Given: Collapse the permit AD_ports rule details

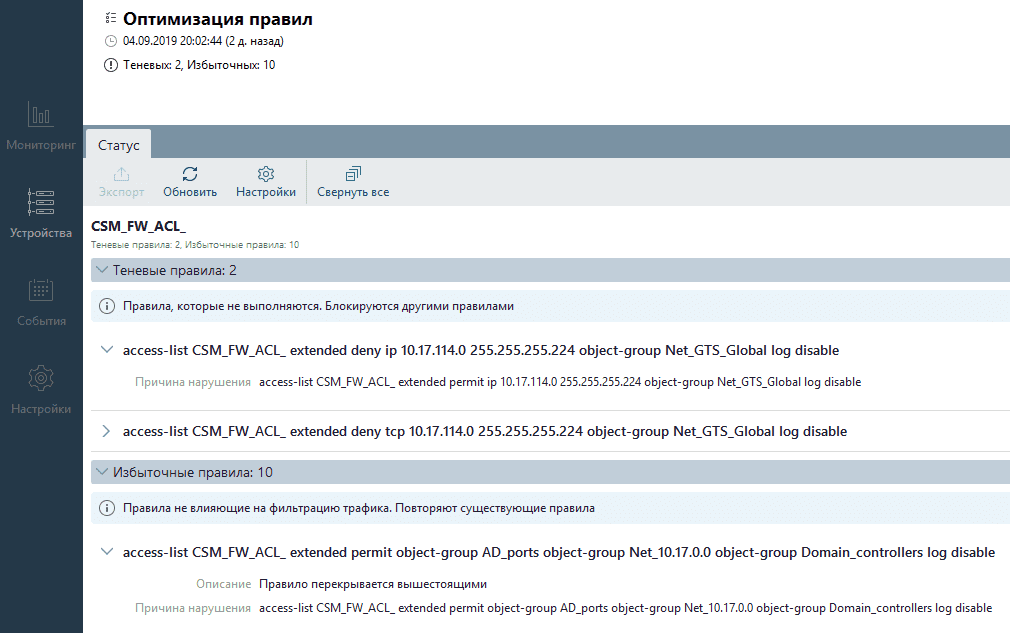Looking at the screenshot, I should click(107, 553).
